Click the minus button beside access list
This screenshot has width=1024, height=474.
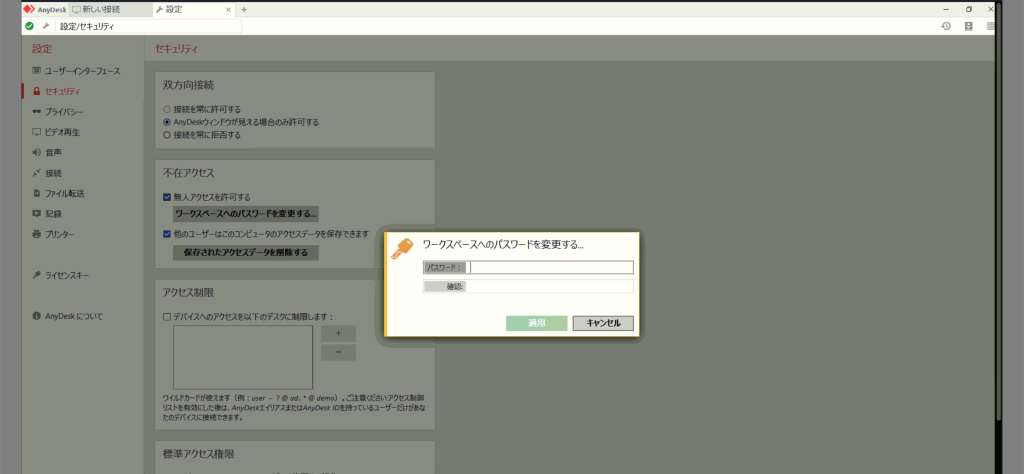tap(338, 353)
